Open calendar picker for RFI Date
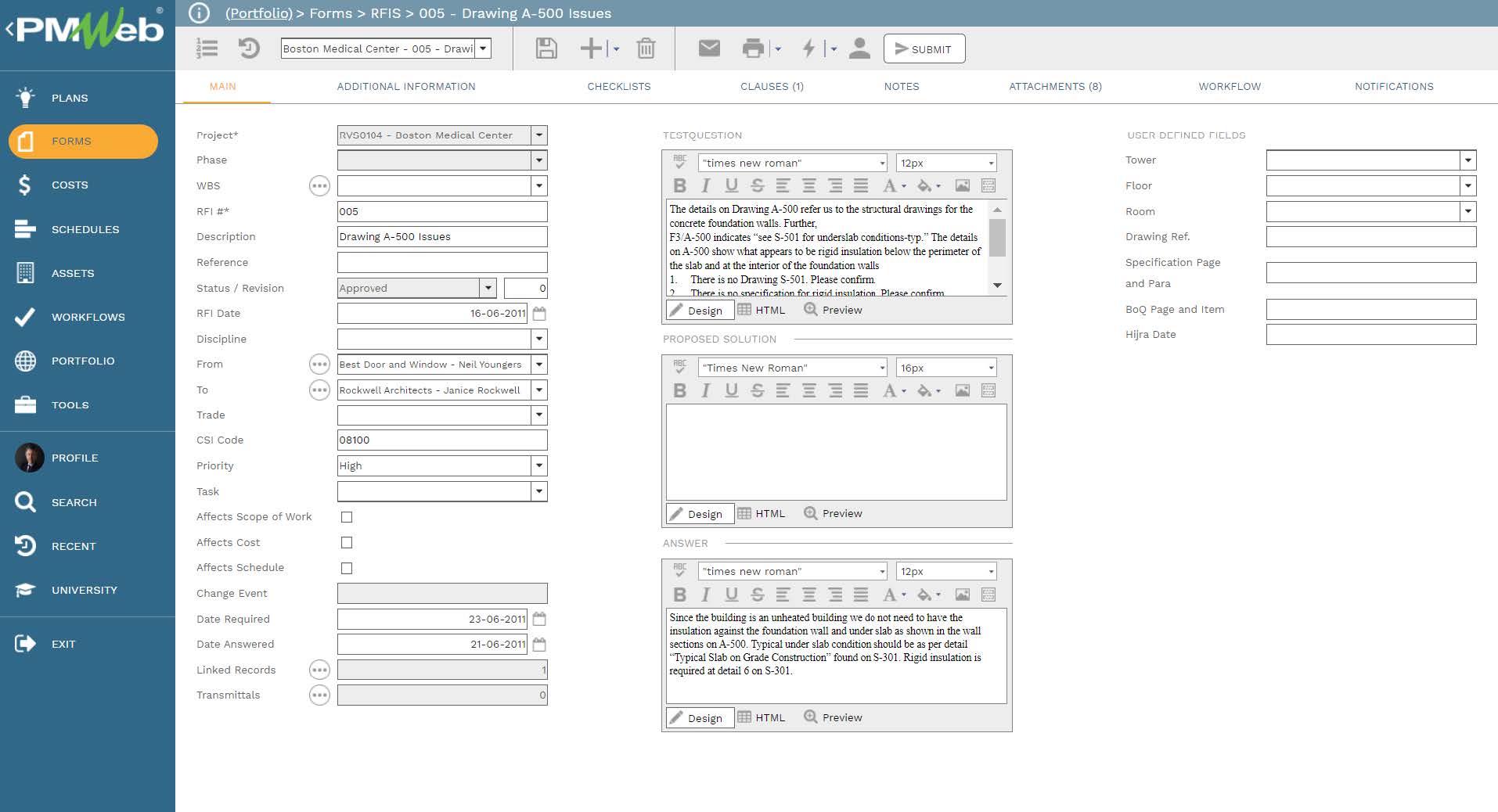This screenshot has width=1498, height=812. tap(539, 314)
